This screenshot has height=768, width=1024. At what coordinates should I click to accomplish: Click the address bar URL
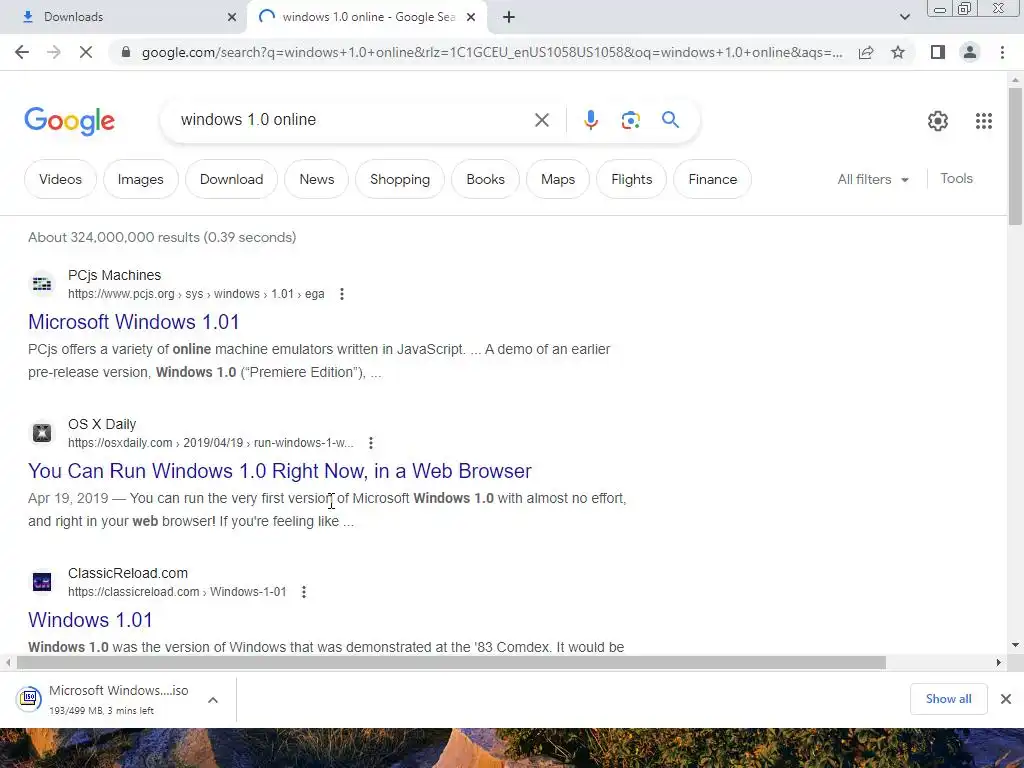(492, 52)
